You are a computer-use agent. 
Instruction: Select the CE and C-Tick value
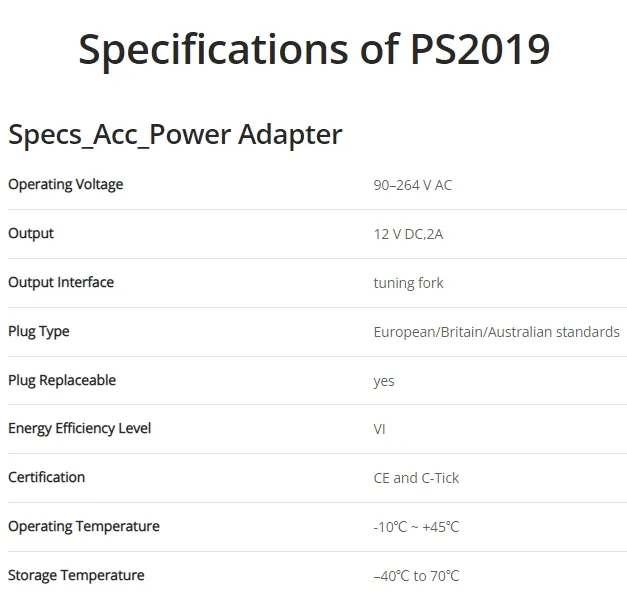pos(416,478)
